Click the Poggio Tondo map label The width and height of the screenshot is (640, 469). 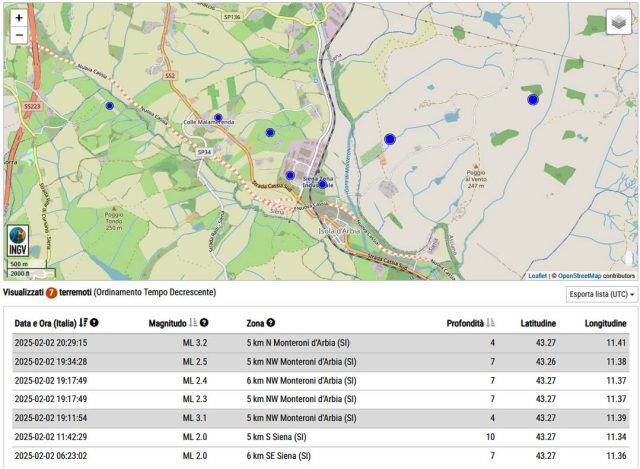click(x=114, y=221)
